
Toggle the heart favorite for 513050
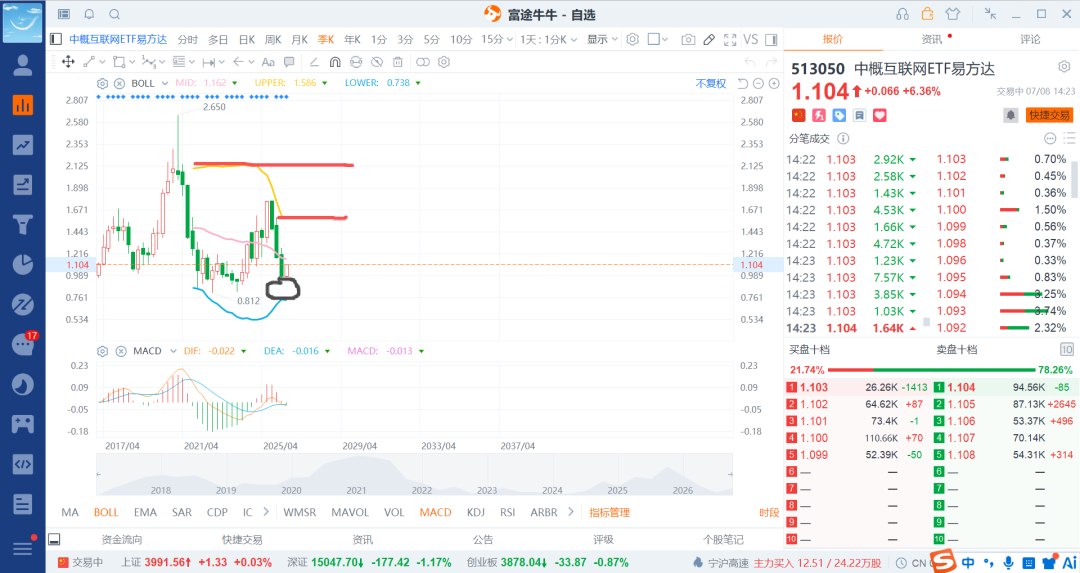[880, 115]
